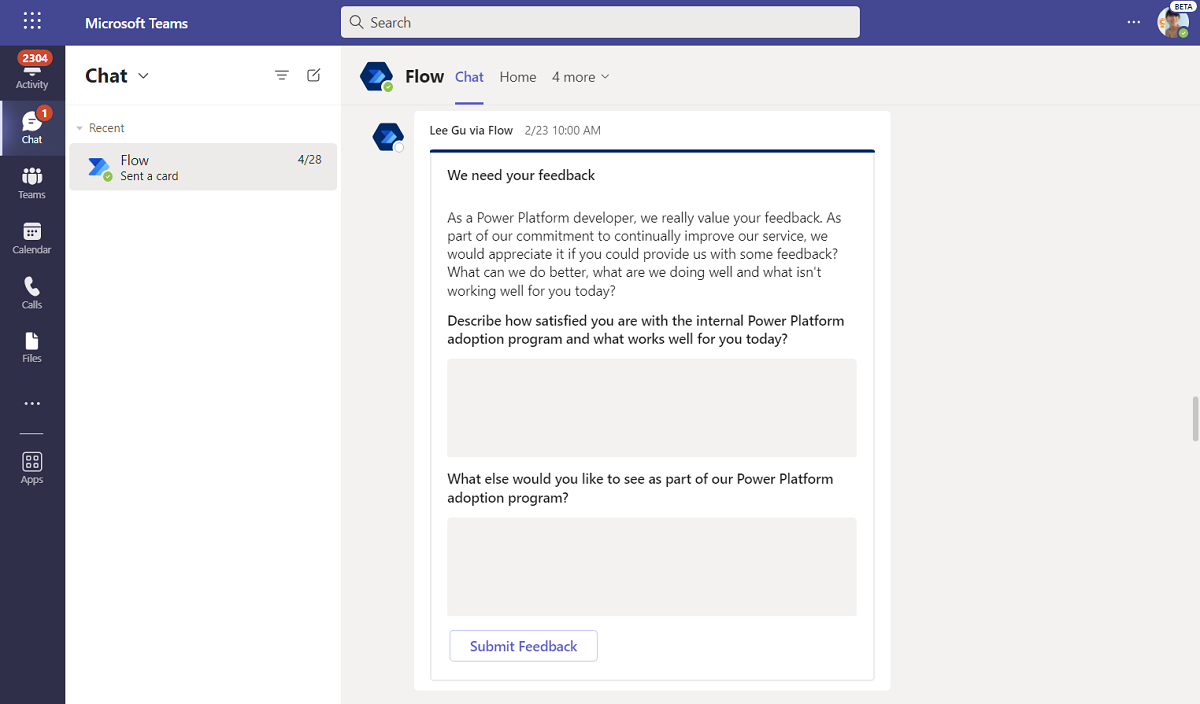Screen dimensions: 1200x704
Task: Expand the 4 more tabs dropdown
Action: [x=581, y=77]
